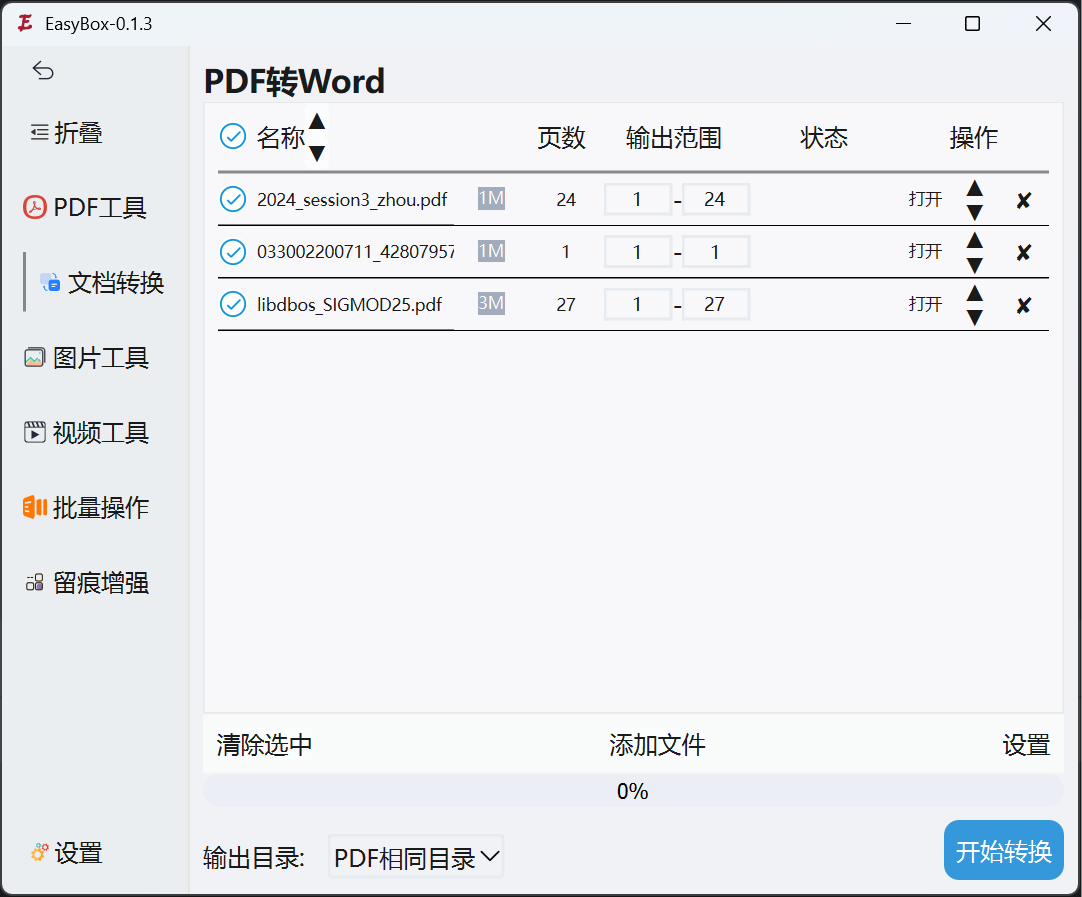The height and width of the screenshot is (897, 1082).
Task: Toggle the libdbos_SIGMOD25.pdf row checkbox
Action: click(233, 304)
